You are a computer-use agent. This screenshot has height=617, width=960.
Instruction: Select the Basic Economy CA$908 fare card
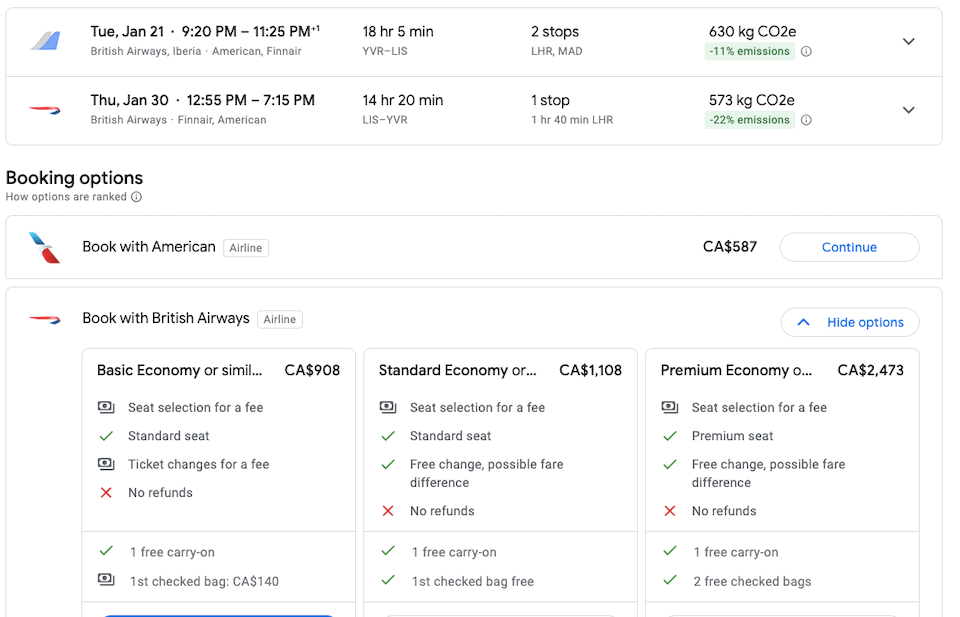pos(219,482)
